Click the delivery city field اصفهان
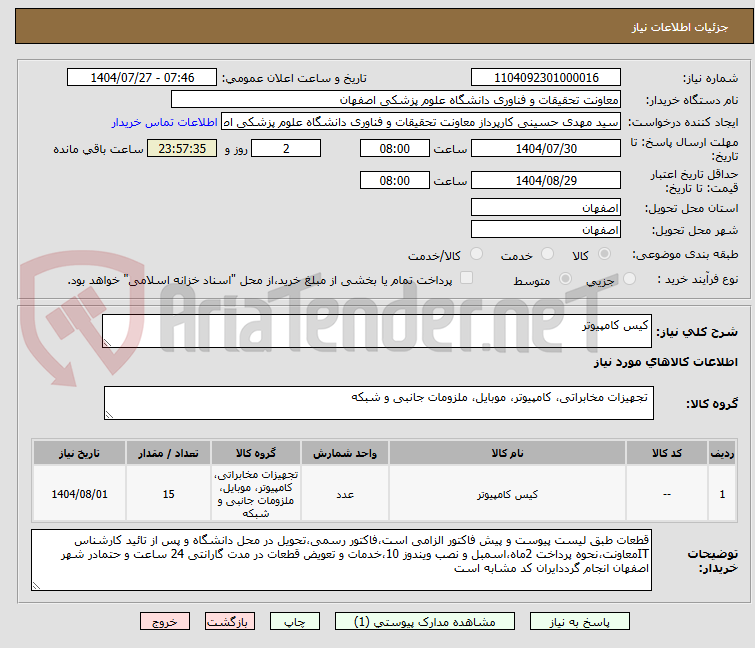The image size is (755, 648). pyautogui.click(x=546, y=229)
